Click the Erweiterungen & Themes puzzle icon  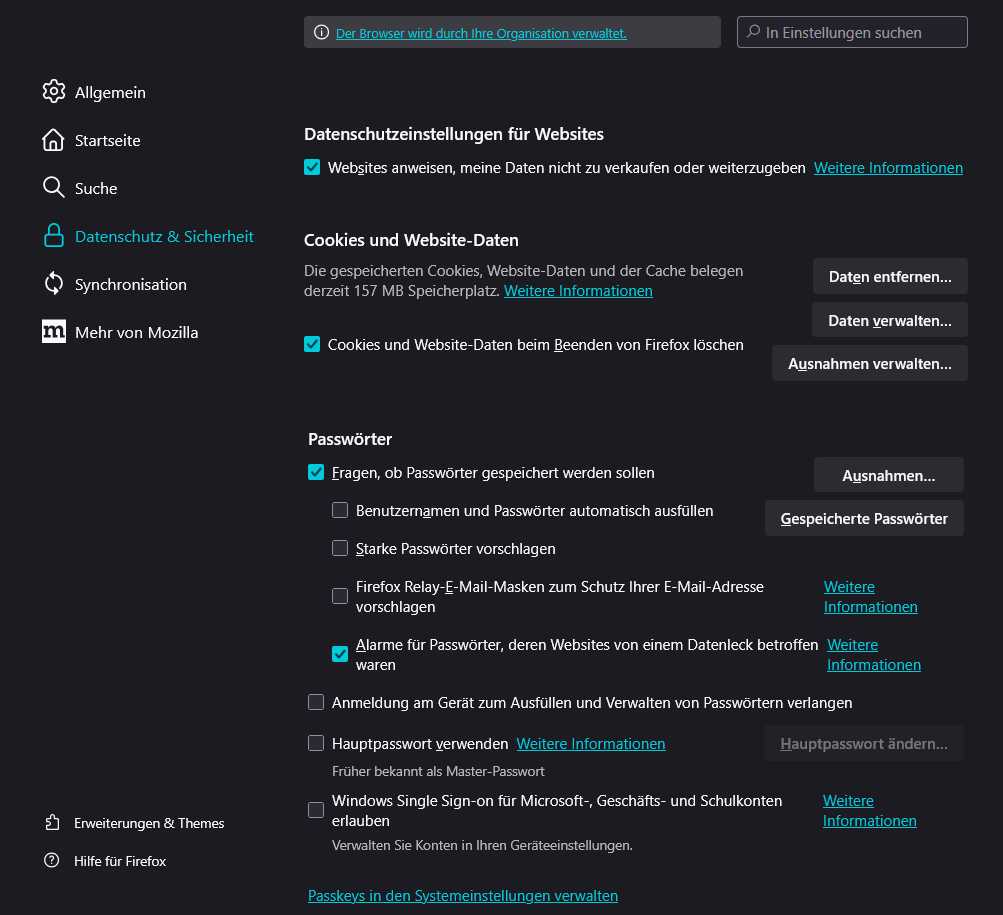pyautogui.click(x=53, y=823)
